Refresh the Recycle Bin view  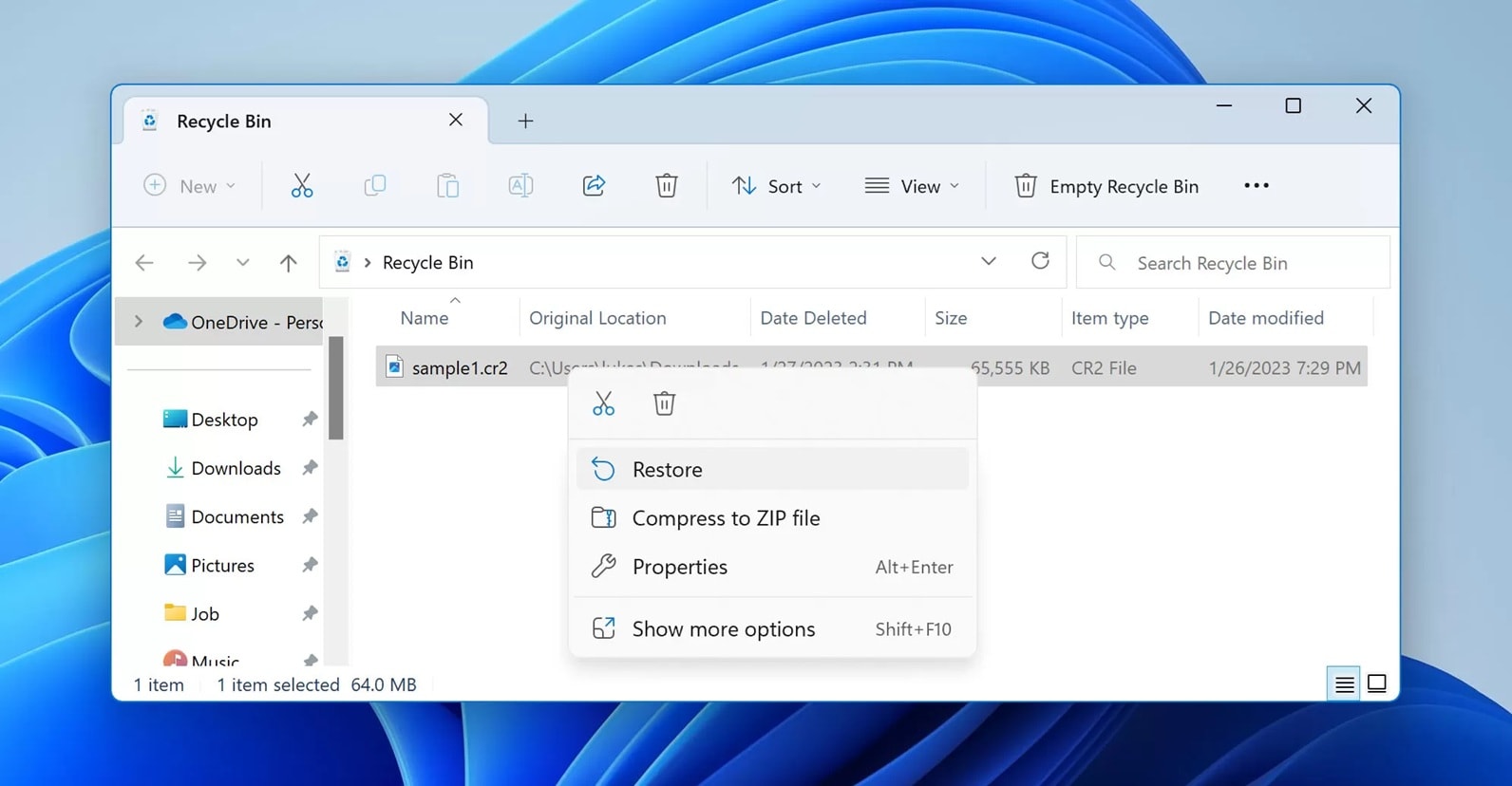1041,261
